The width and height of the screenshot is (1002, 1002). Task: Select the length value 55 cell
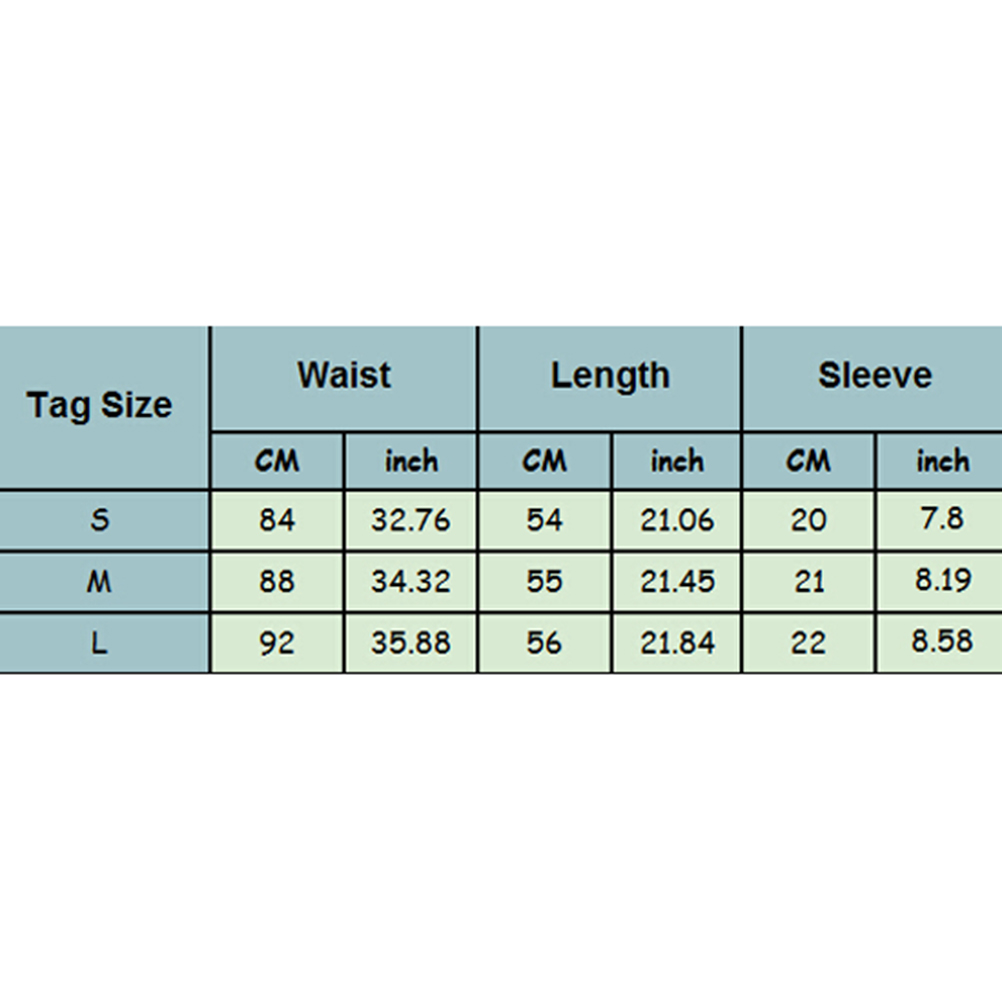pyautogui.click(x=544, y=581)
